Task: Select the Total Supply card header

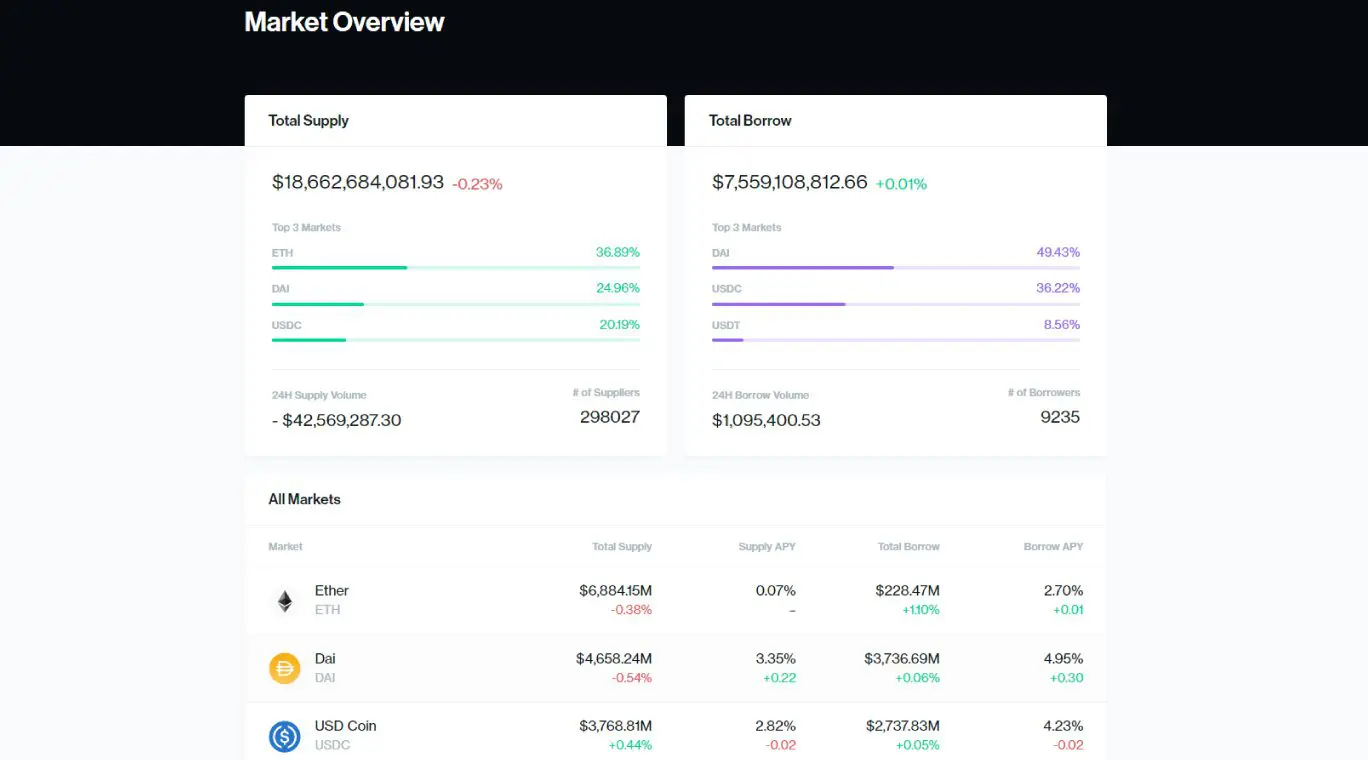Action: pos(456,120)
